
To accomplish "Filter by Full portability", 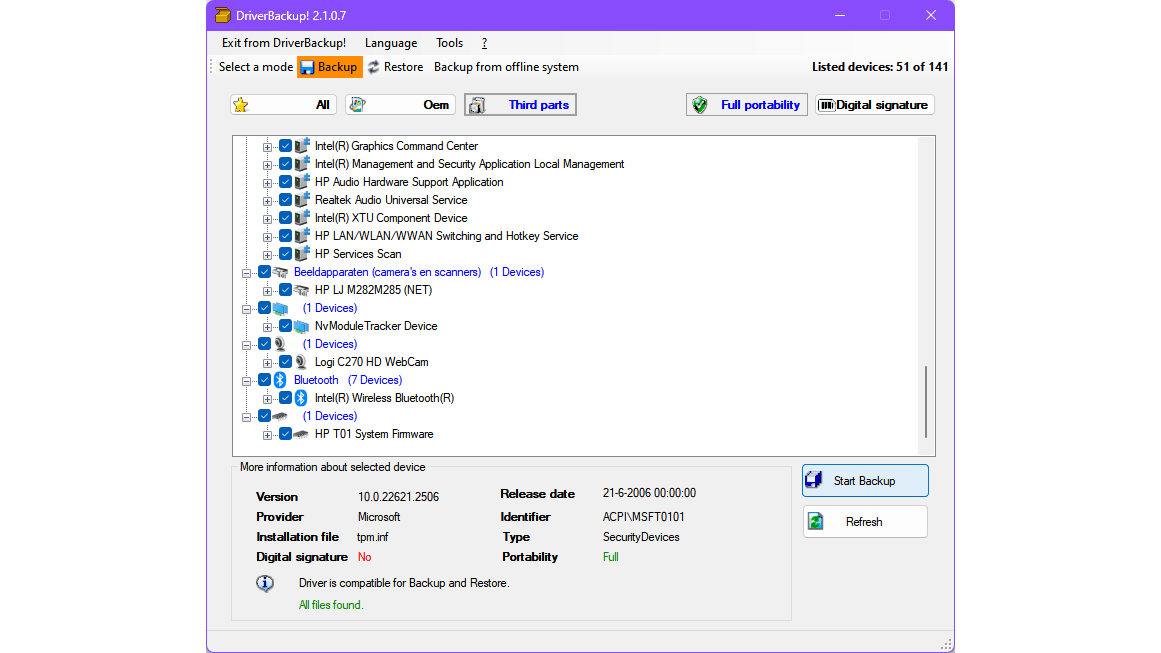I will point(746,105).
